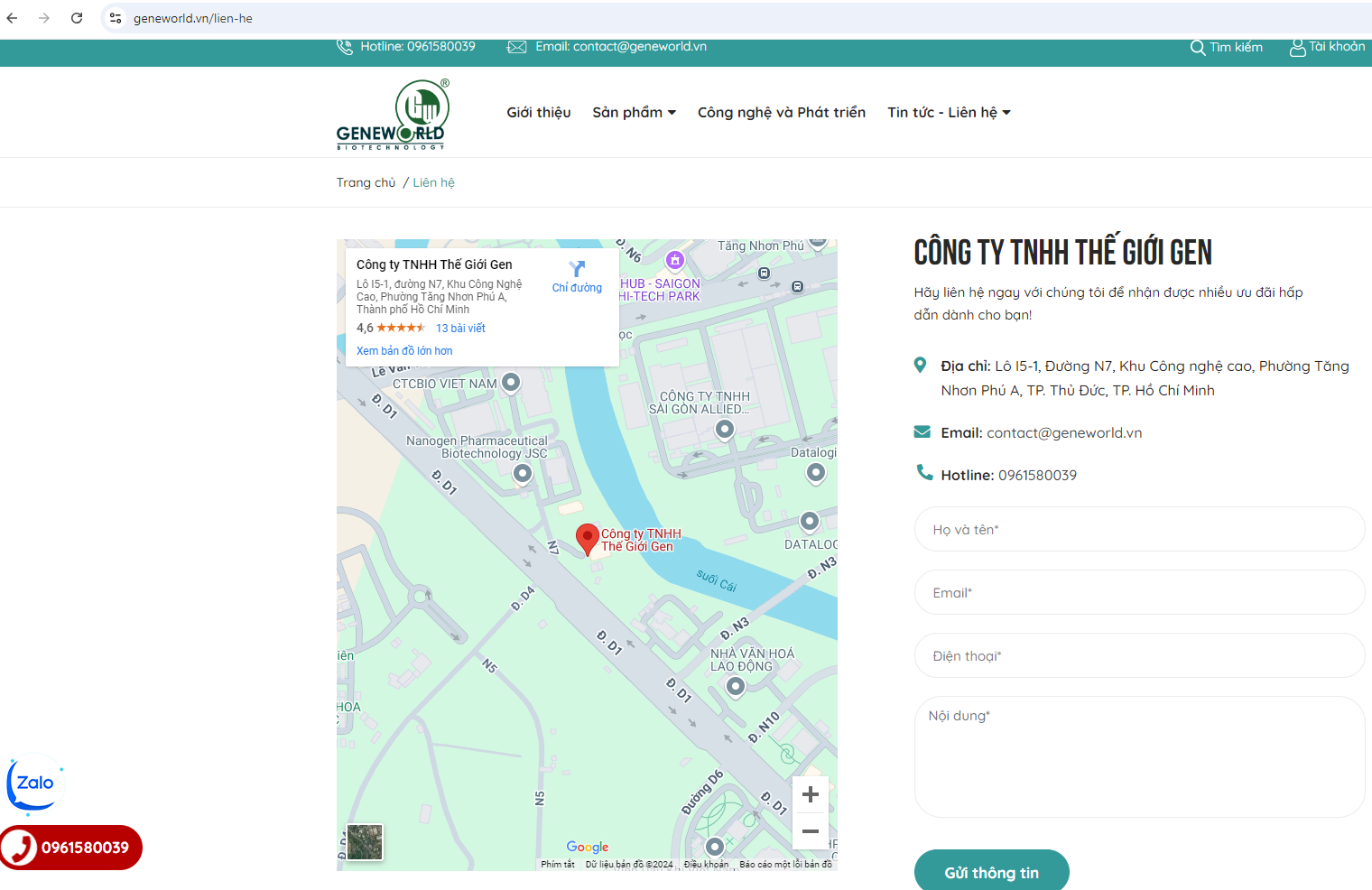Image resolution: width=1372 pixels, height=890 pixels.
Task: Open Zalo chat floating icon
Action: (x=34, y=783)
